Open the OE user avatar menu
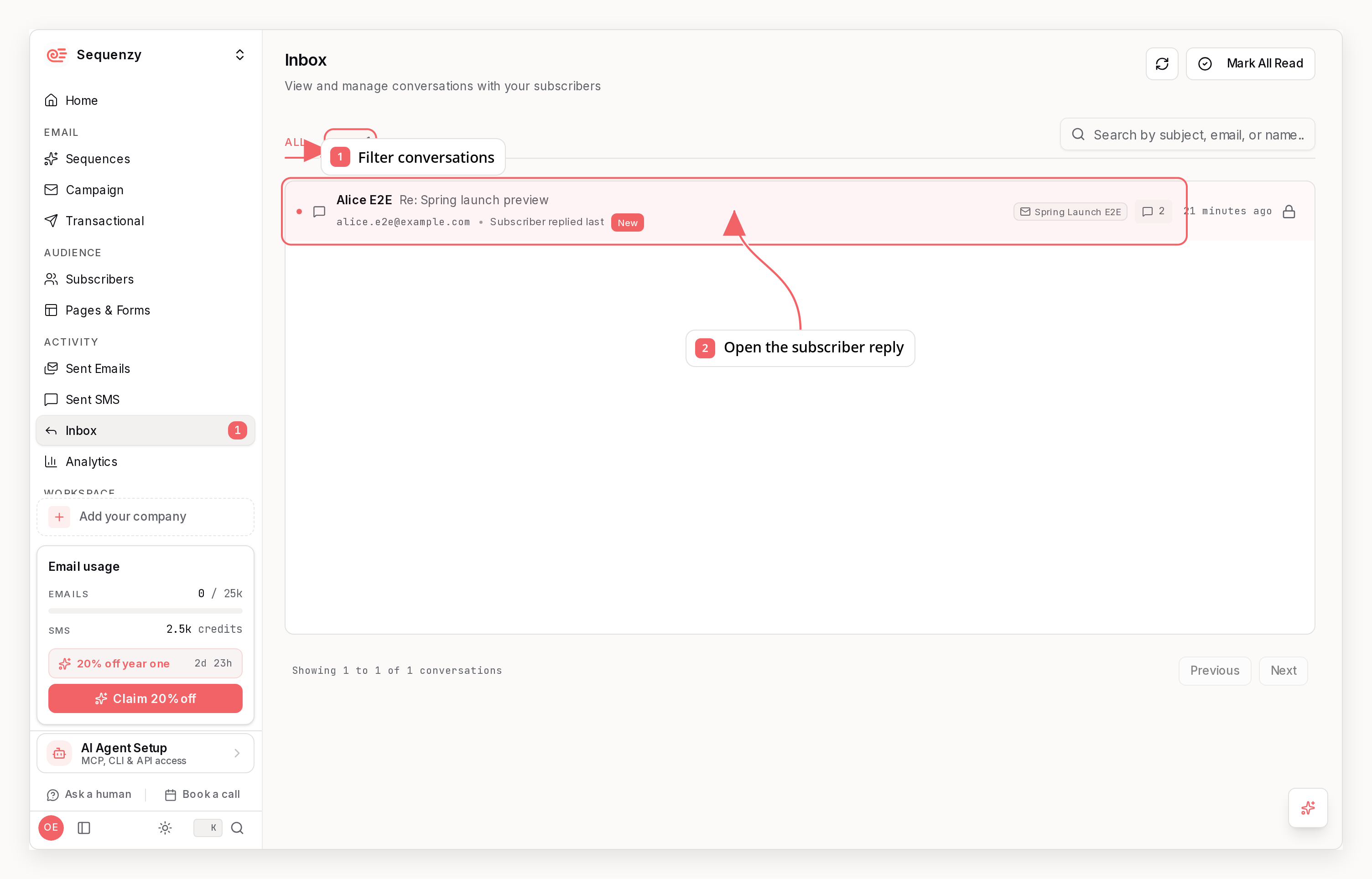The image size is (1372, 879). point(51,827)
